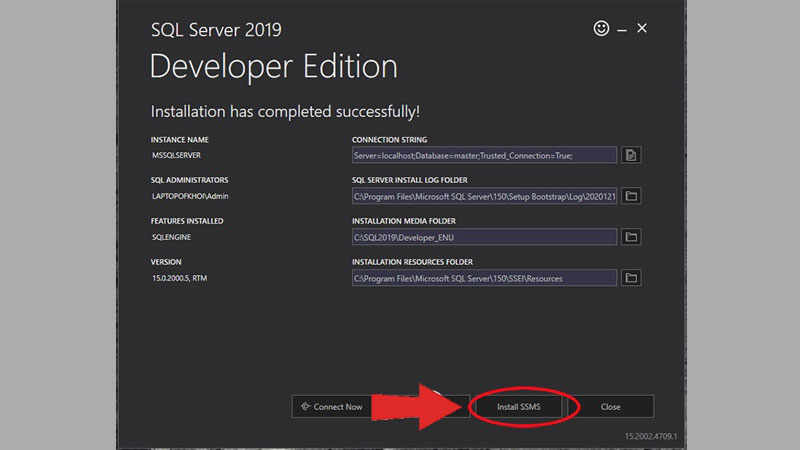Click the 'Installation has completed successfully!' message
This screenshot has width=800, height=450.
tap(285, 112)
